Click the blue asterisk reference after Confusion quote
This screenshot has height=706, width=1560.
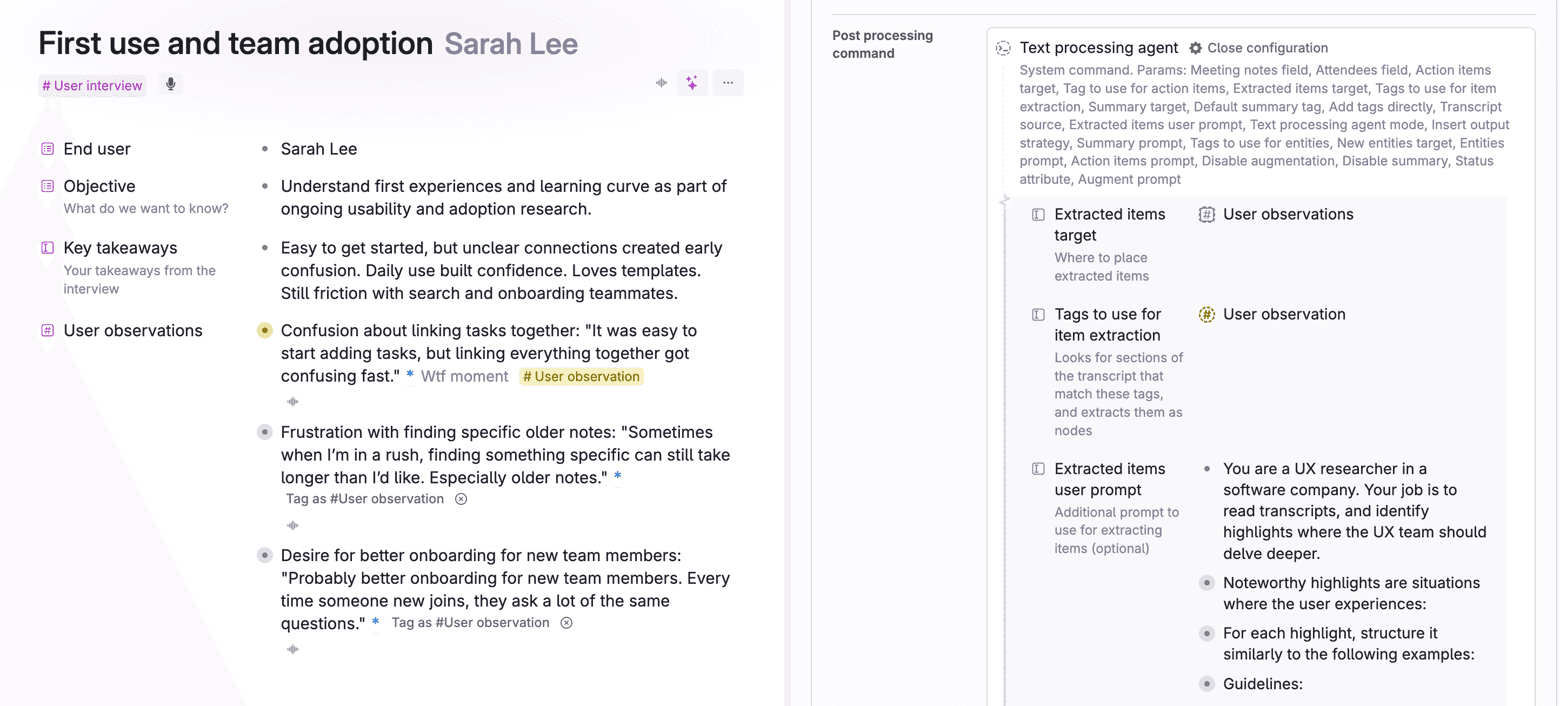tap(410, 376)
